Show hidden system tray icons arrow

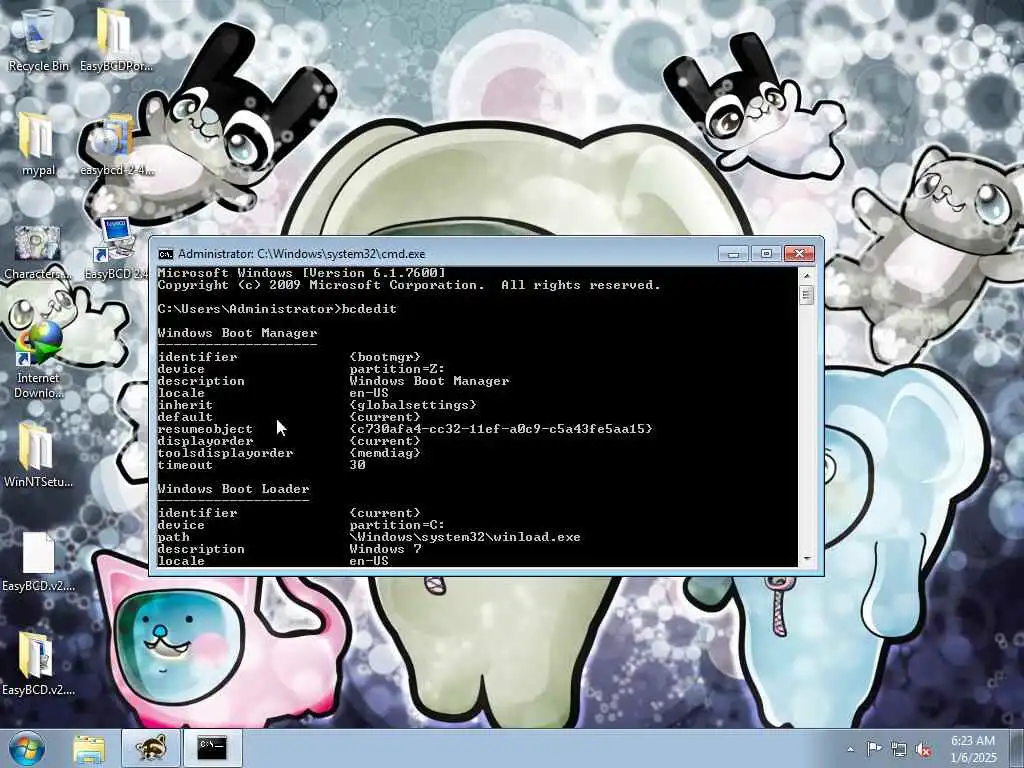pos(850,750)
